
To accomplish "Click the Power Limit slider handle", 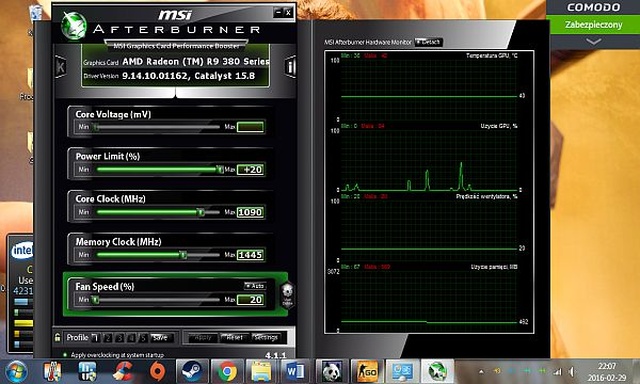I will pyautogui.click(x=220, y=169).
